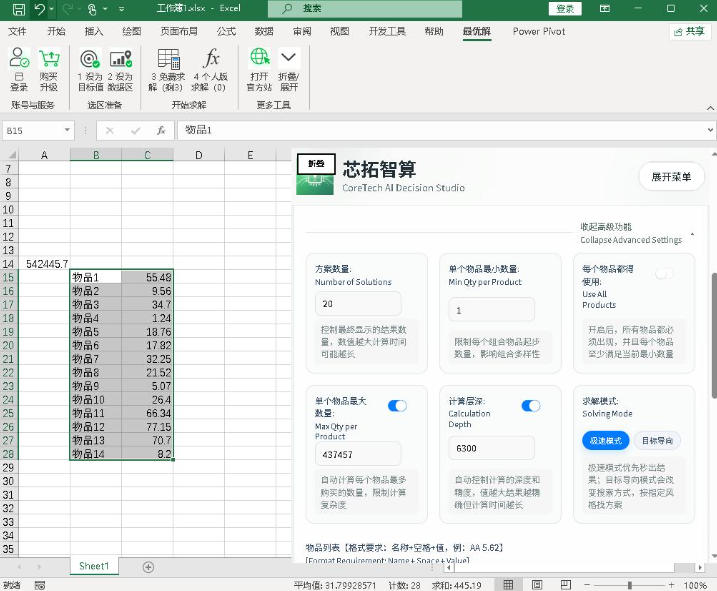Open the 文件 menu
717x591 pixels.
[17, 32]
